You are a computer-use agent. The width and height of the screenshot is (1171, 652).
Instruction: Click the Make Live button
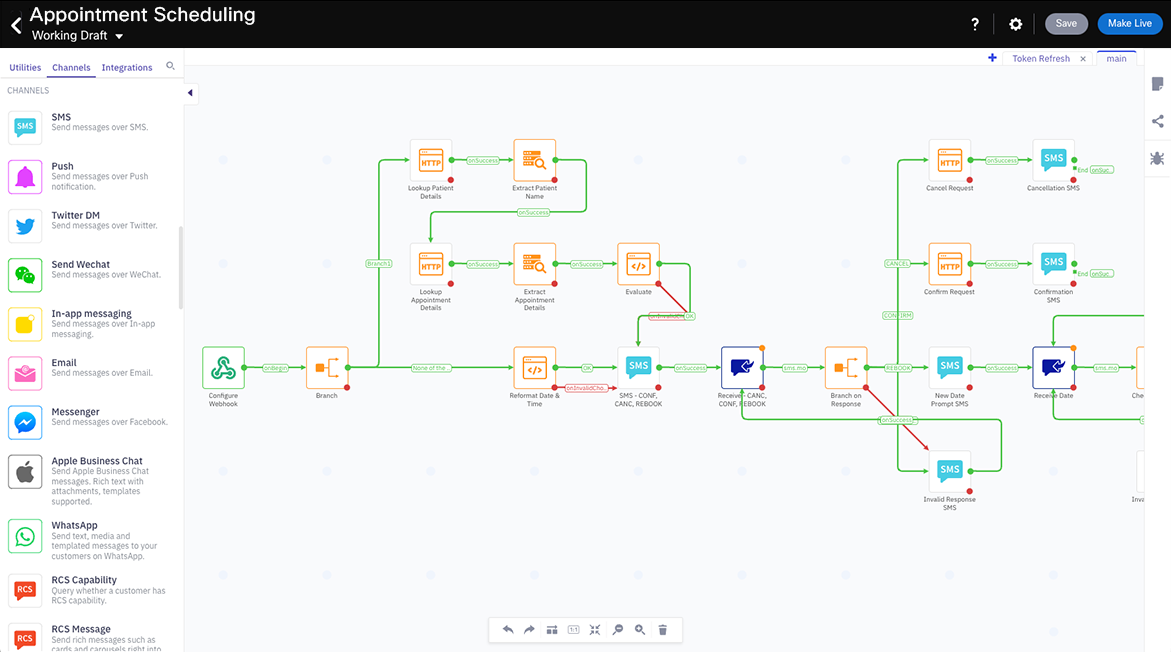[1129, 23]
